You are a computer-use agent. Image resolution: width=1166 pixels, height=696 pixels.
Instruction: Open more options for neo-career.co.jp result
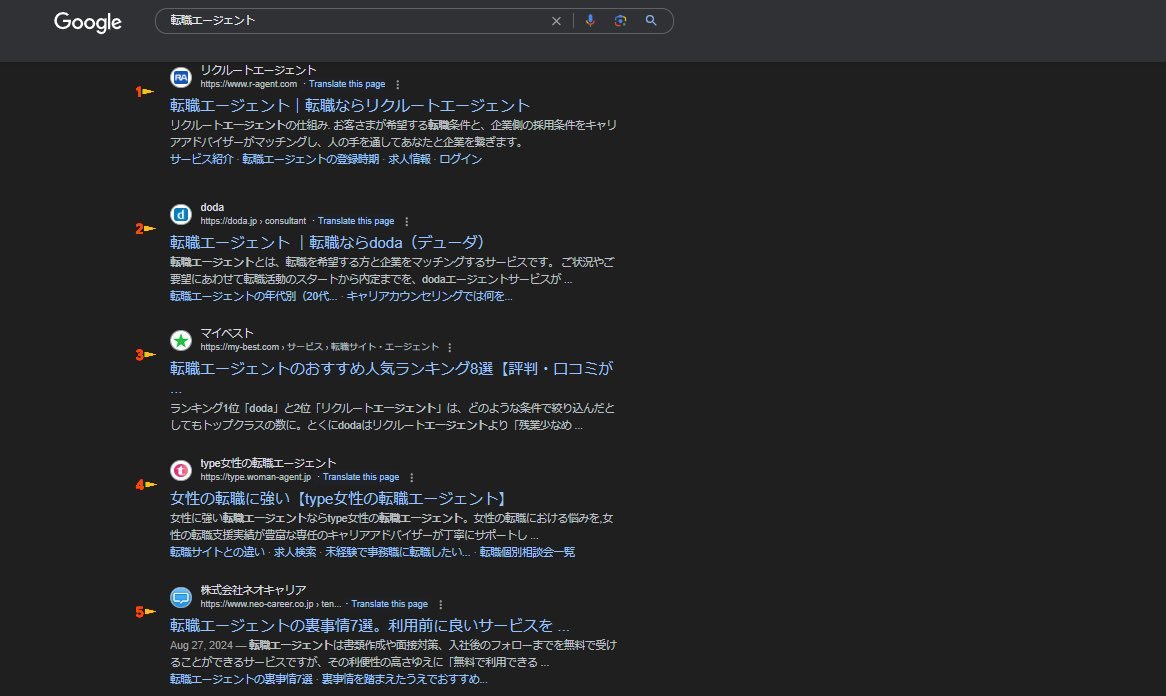point(441,605)
